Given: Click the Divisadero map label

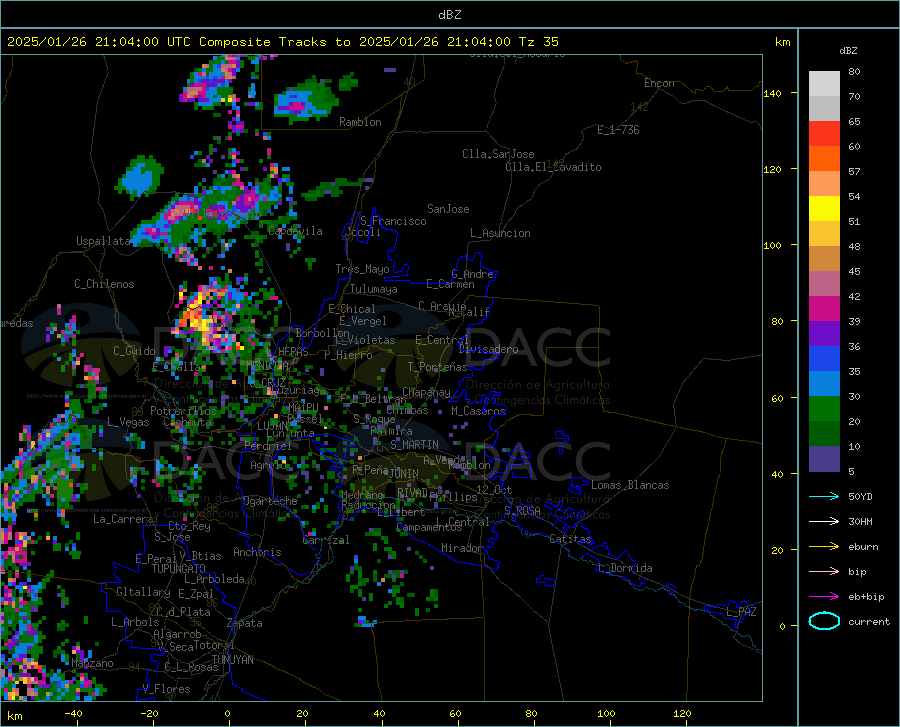Looking at the screenshot, I should pyautogui.click(x=488, y=349).
